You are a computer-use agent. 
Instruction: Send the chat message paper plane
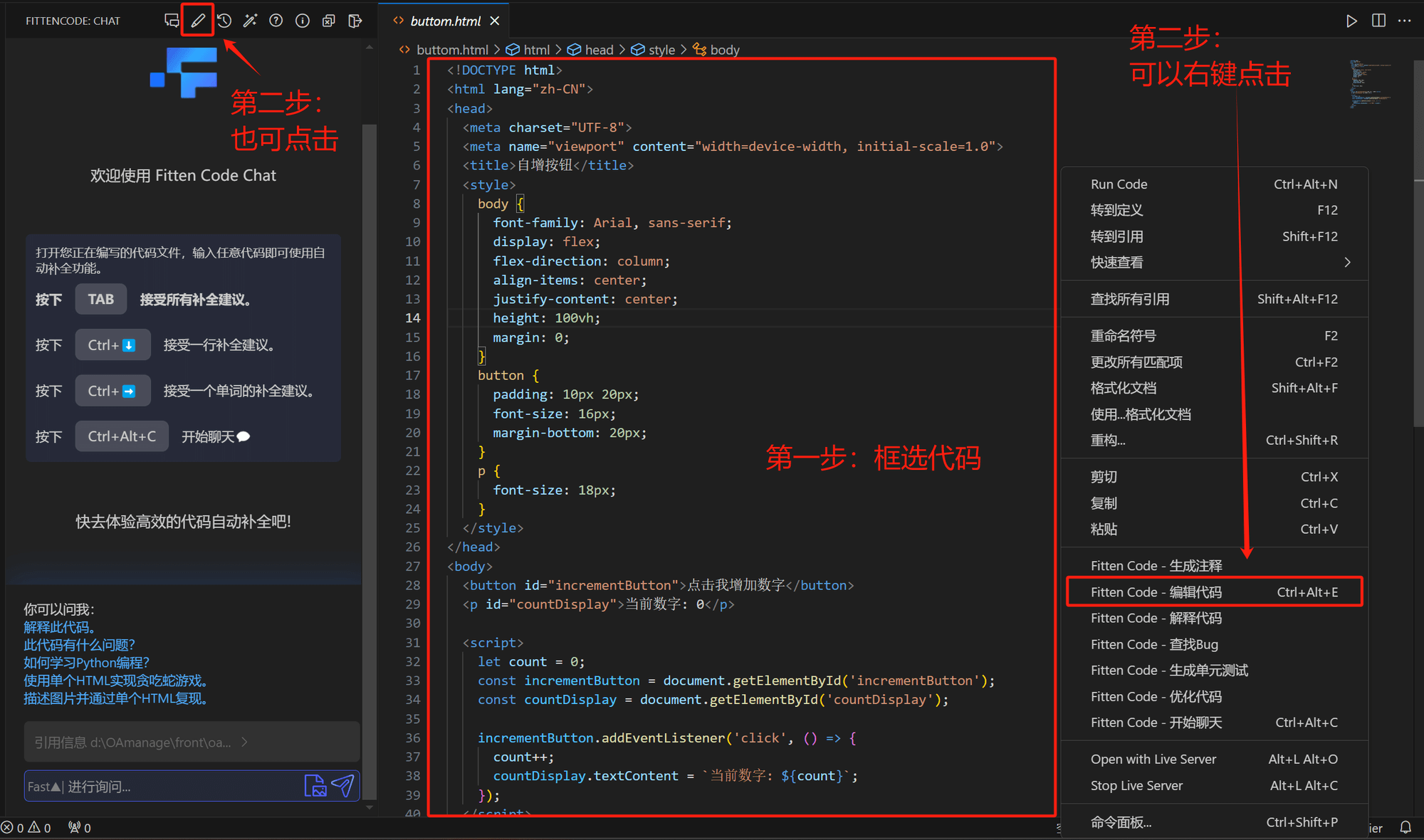tap(343, 786)
